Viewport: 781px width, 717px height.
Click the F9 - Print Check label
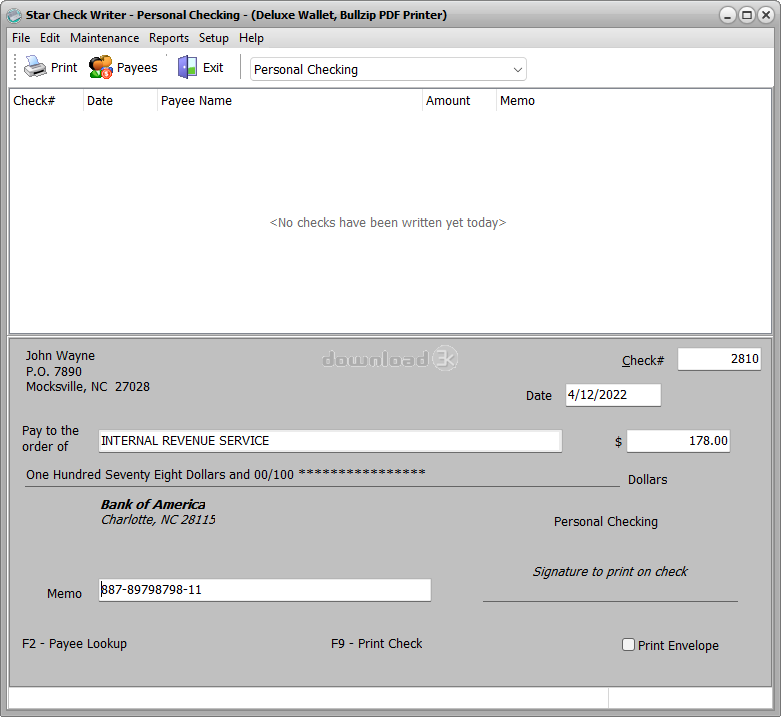tap(377, 643)
